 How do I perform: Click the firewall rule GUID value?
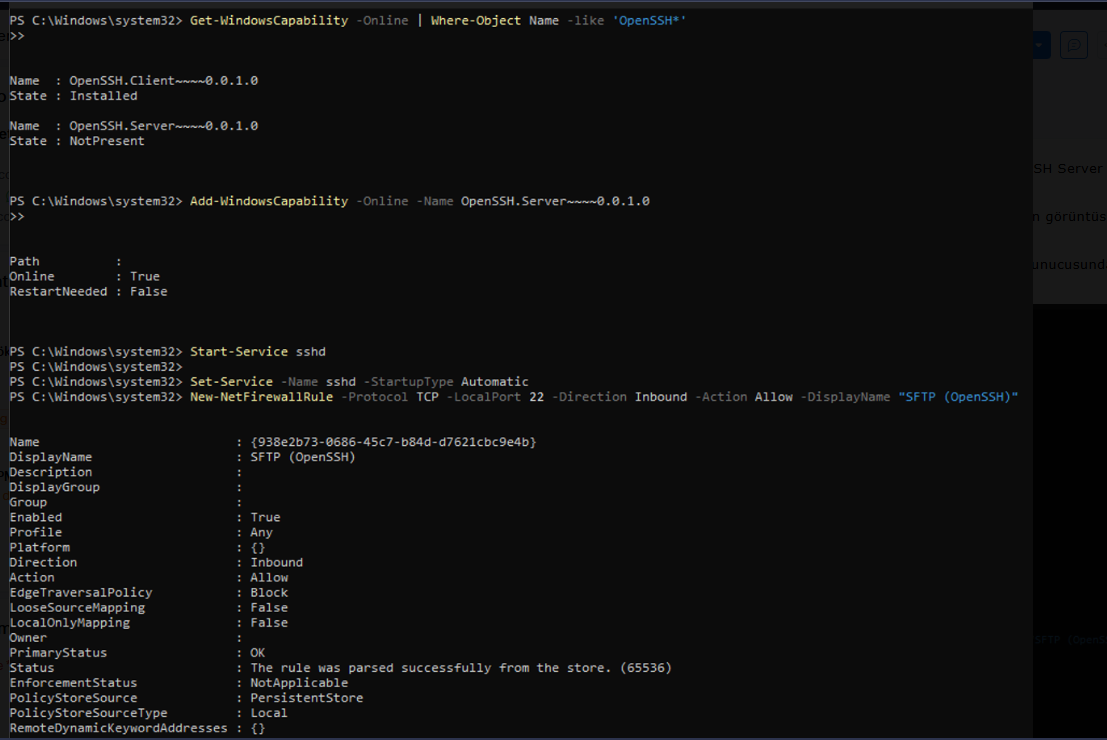coord(393,442)
